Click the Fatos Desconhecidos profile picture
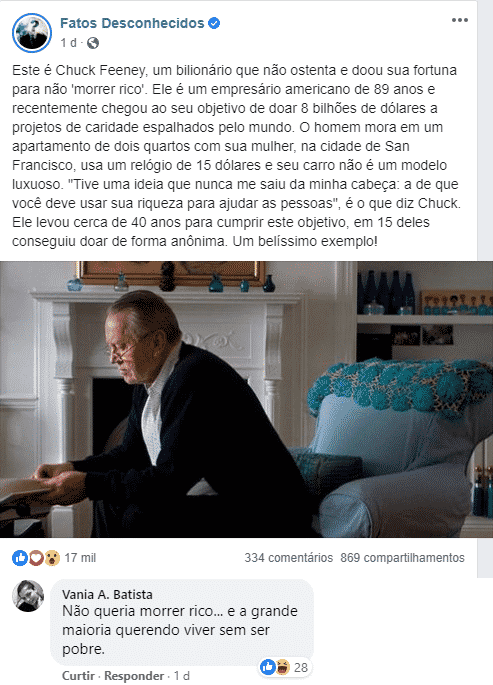This screenshot has width=493, height=685. pyautogui.click(x=32, y=33)
